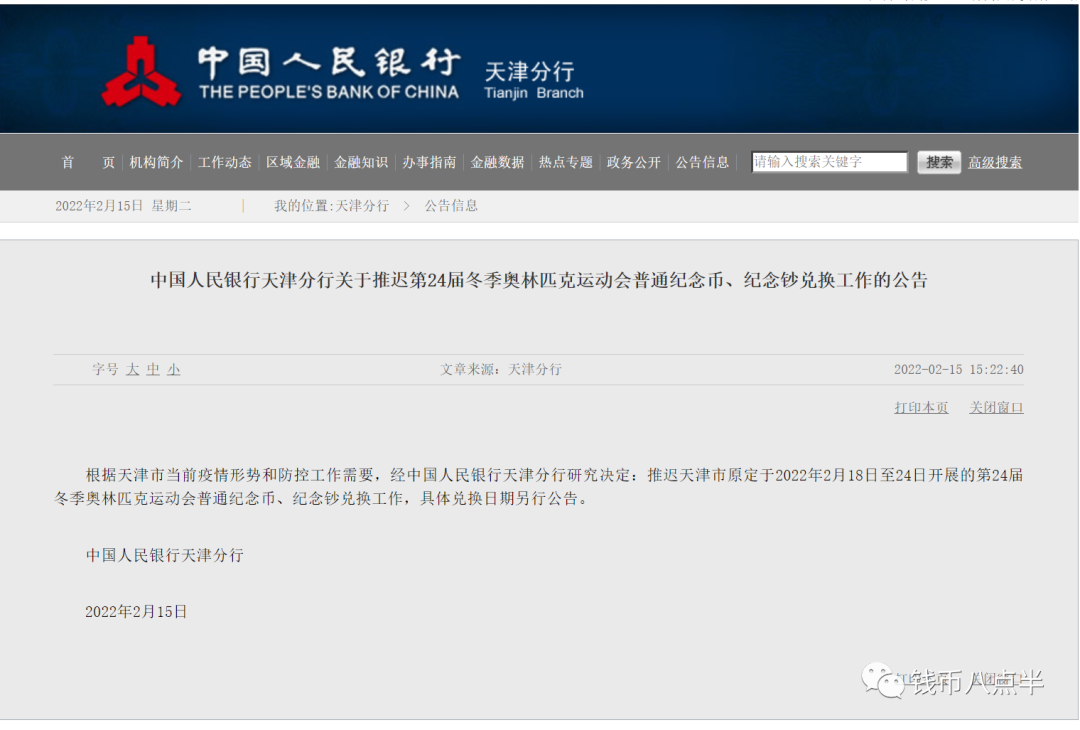Open the 首页 home menu item
Screen dimensions: 1080x730
pos(88,163)
